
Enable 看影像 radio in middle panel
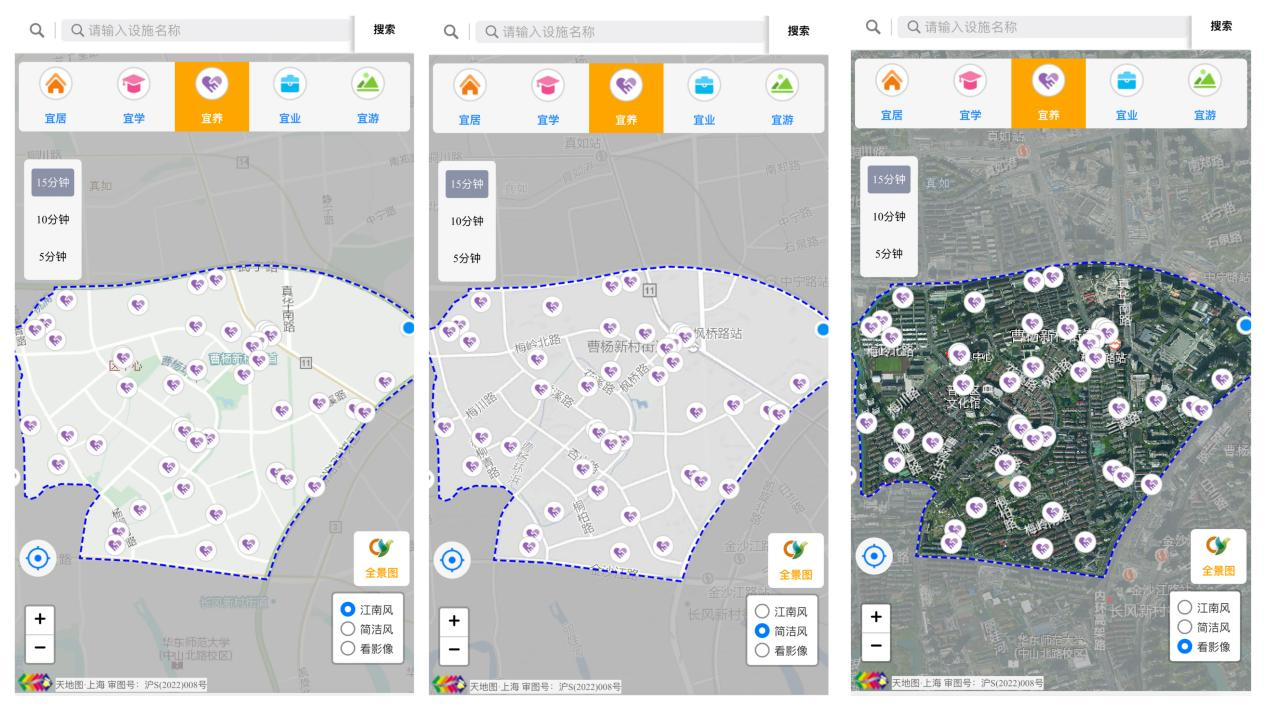point(762,650)
